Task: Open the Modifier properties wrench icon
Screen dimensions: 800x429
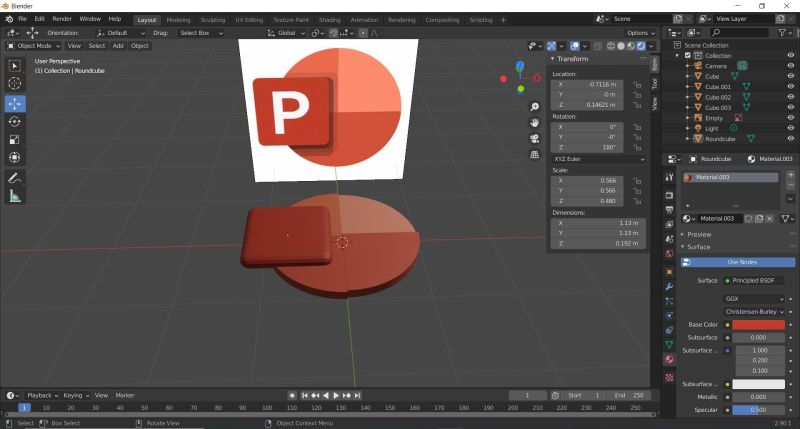Action: click(x=669, y=287)
